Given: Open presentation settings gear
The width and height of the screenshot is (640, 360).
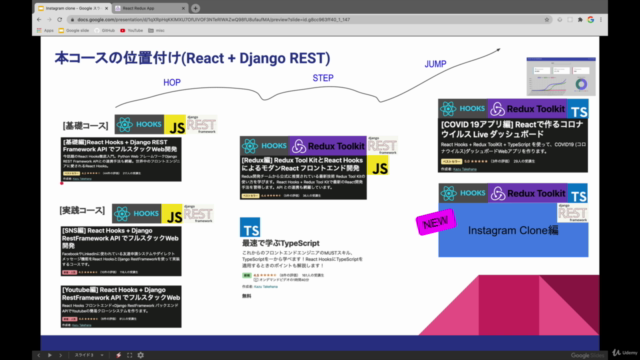Looking at the screenshot, I should pyautogui.click(x=141, y=355).
